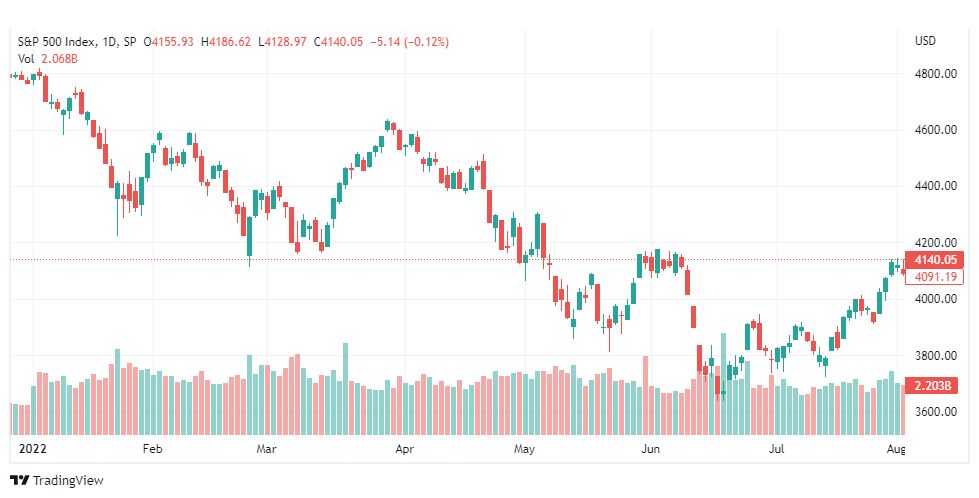Click the Jun marker on time axis
The width and height of the screenshot is (979, 498).
pos(651,449)
